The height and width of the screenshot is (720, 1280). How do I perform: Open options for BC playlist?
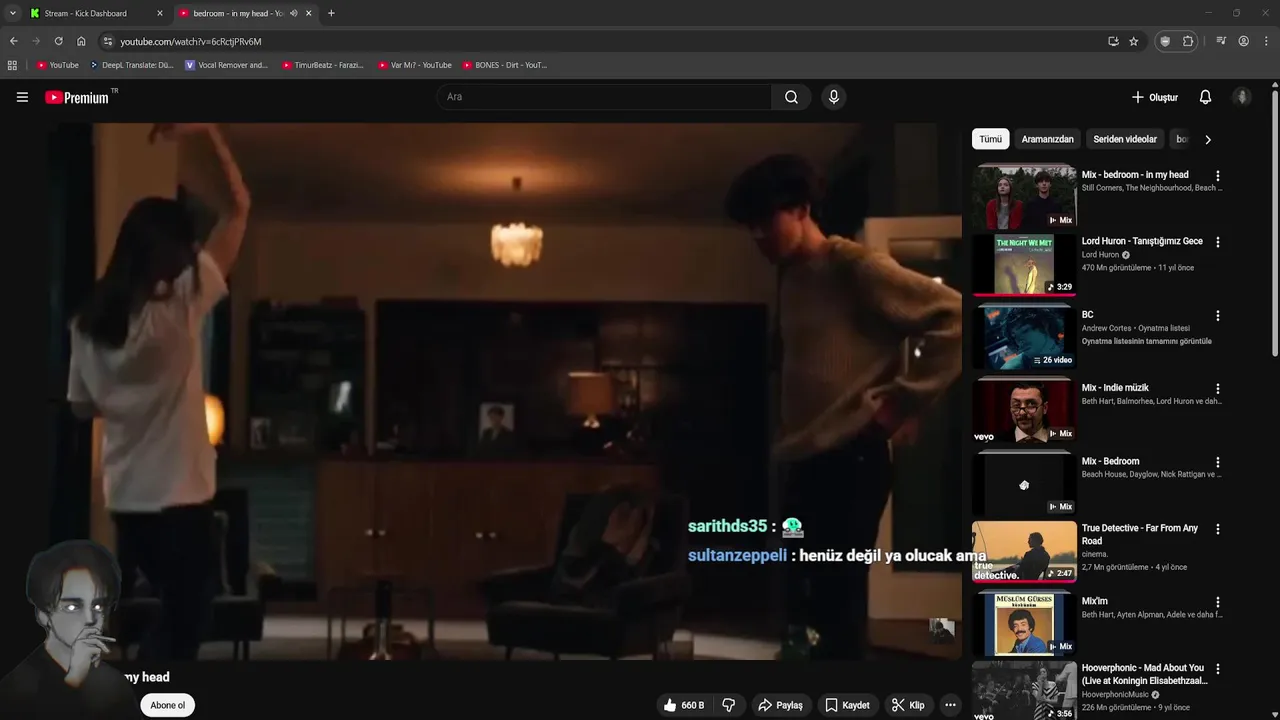[x=1217, y=316]
